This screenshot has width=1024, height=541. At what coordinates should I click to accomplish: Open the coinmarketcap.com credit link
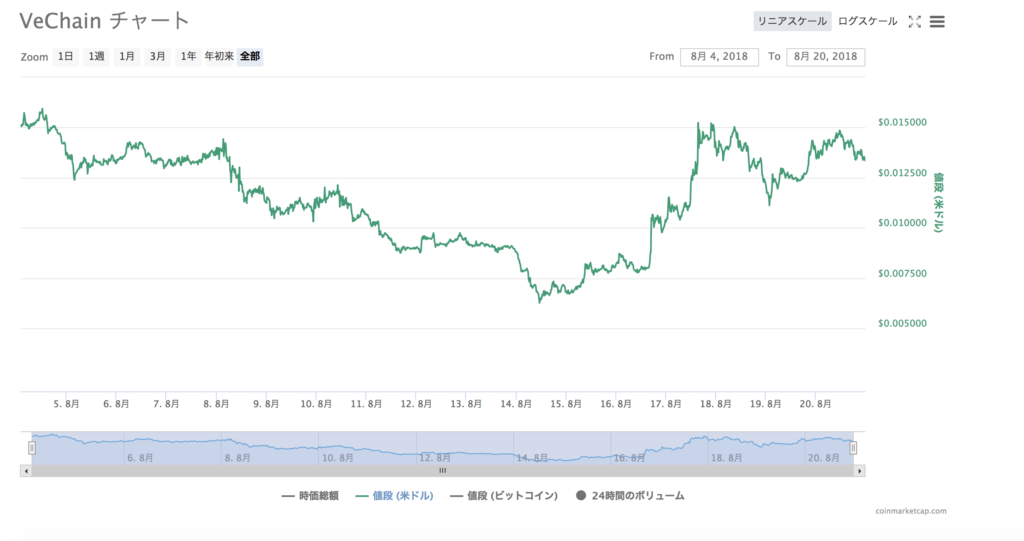pyautogui.click(x=911, y=511)
